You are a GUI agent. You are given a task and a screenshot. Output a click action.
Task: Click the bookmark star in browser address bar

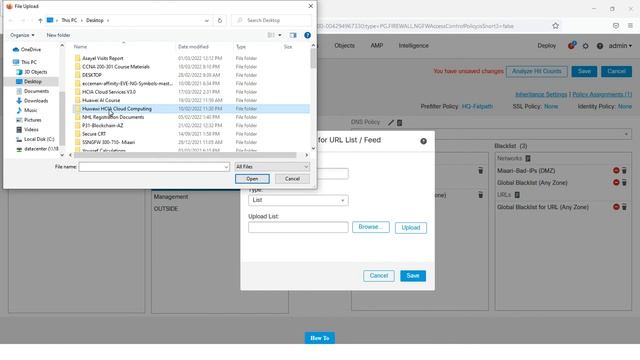(x=556, y=26)
